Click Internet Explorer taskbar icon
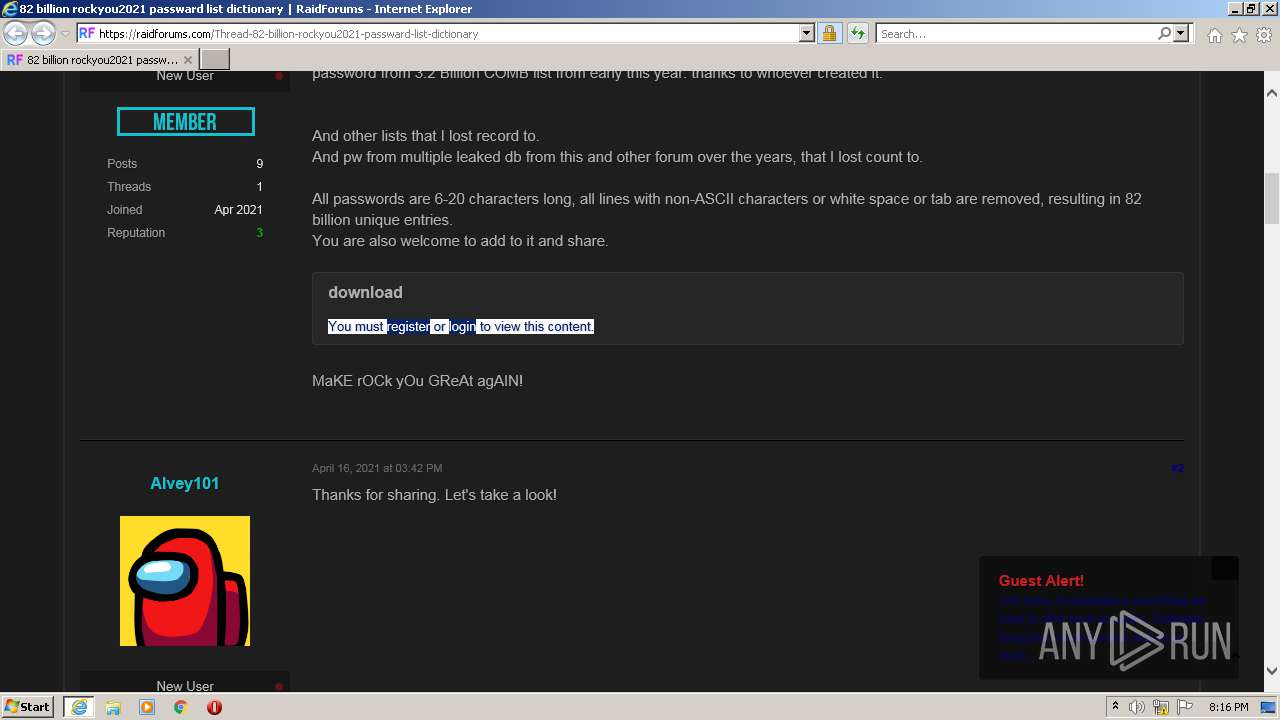This screenshot has width=1280, height=720. click(78, 707)
